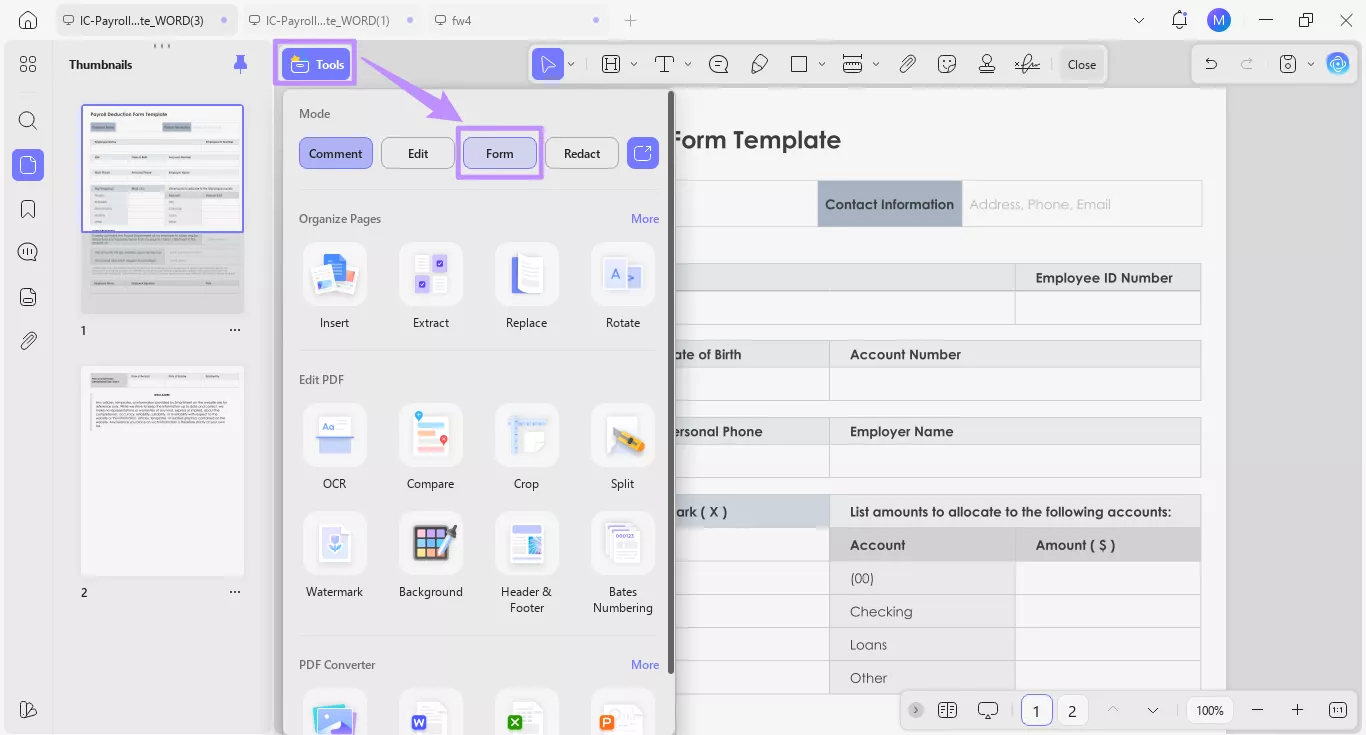Click the Close button in the toolbar
This screenshot has height=735, width=1366.
tap(1082, 63)
